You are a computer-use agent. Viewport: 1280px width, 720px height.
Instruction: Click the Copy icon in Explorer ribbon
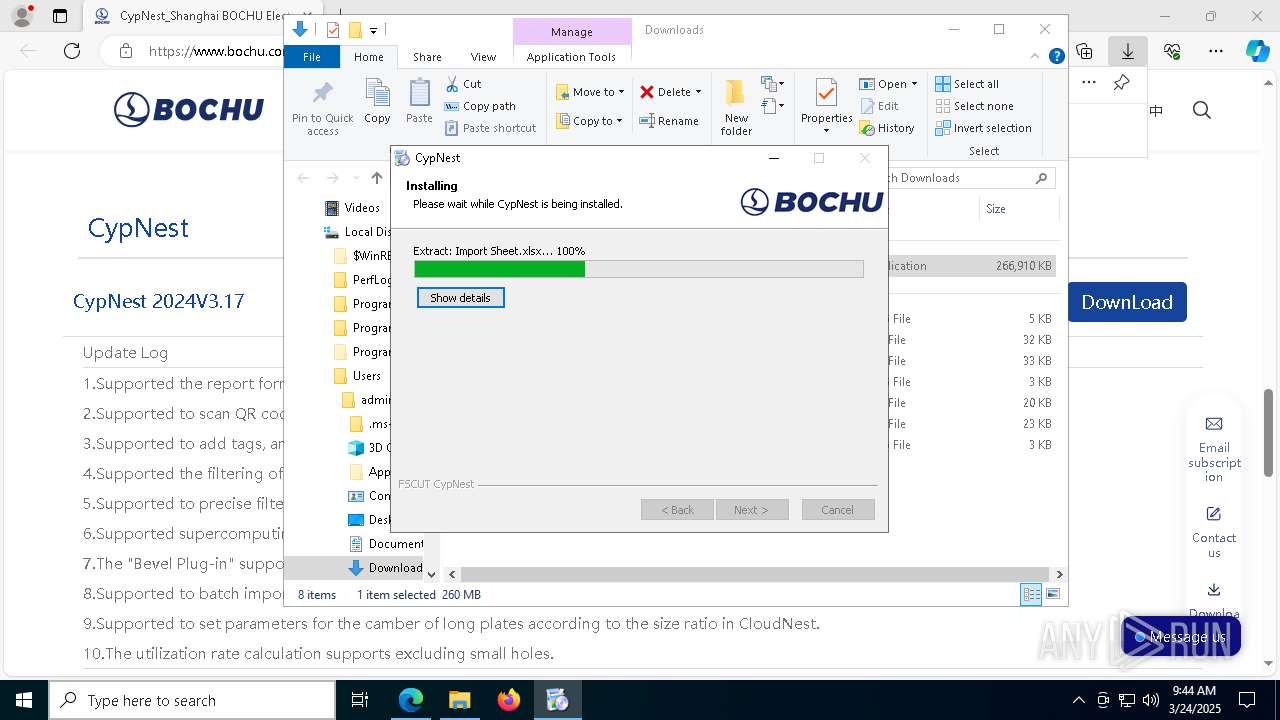tap(377, 101)
